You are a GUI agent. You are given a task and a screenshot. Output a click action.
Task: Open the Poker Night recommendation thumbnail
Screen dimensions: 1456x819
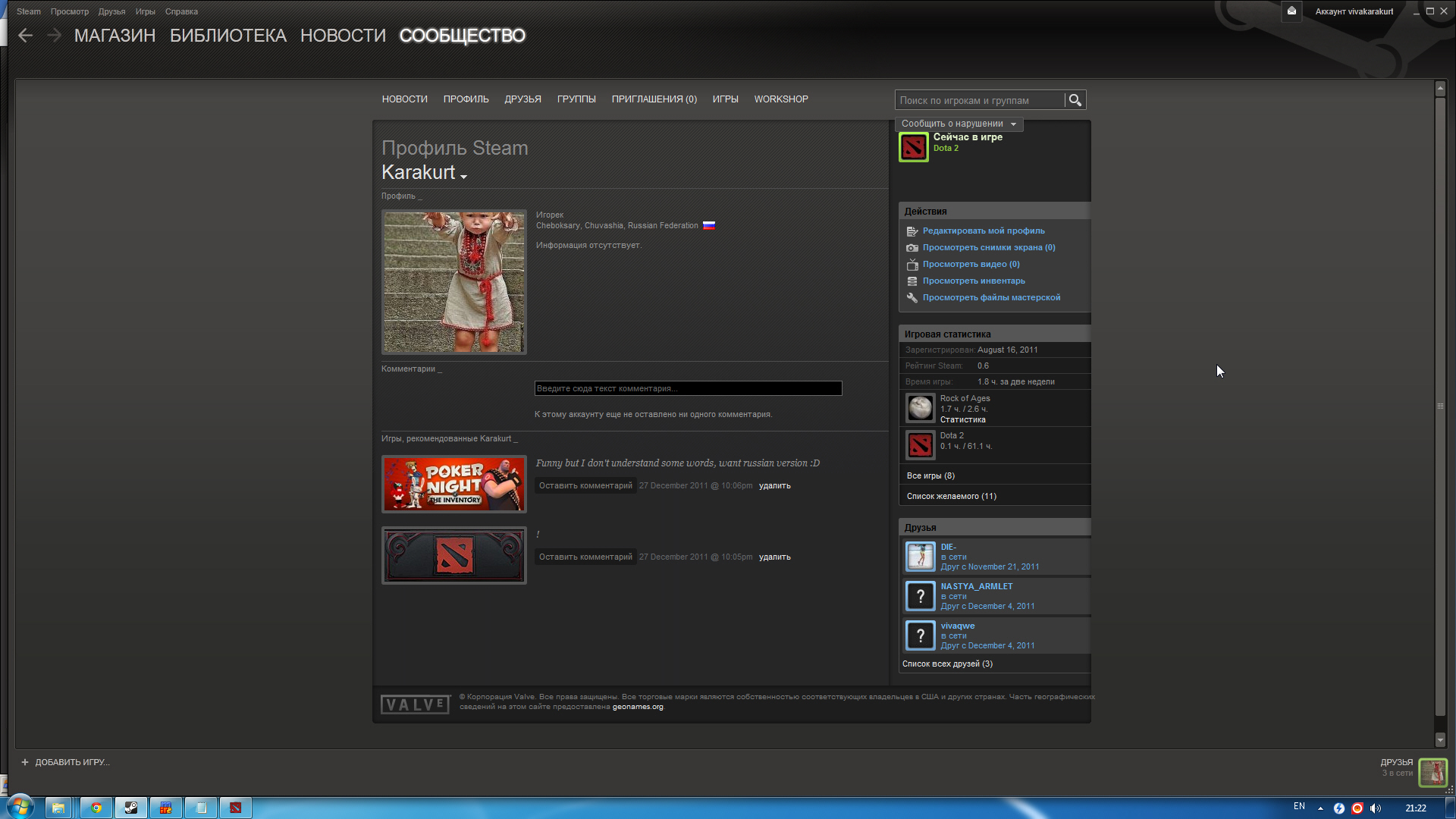tap(453, 484)
